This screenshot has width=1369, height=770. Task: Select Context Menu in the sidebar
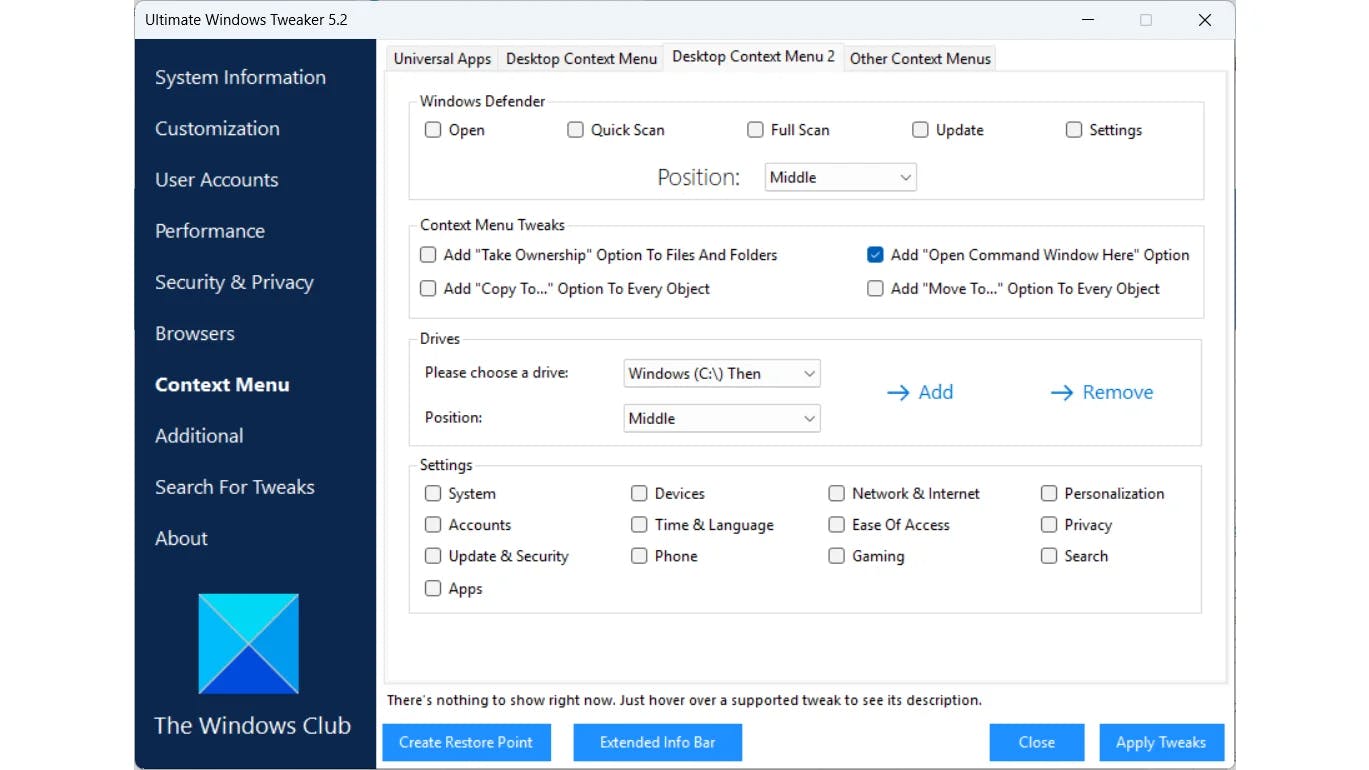click(x=222, y=385)
